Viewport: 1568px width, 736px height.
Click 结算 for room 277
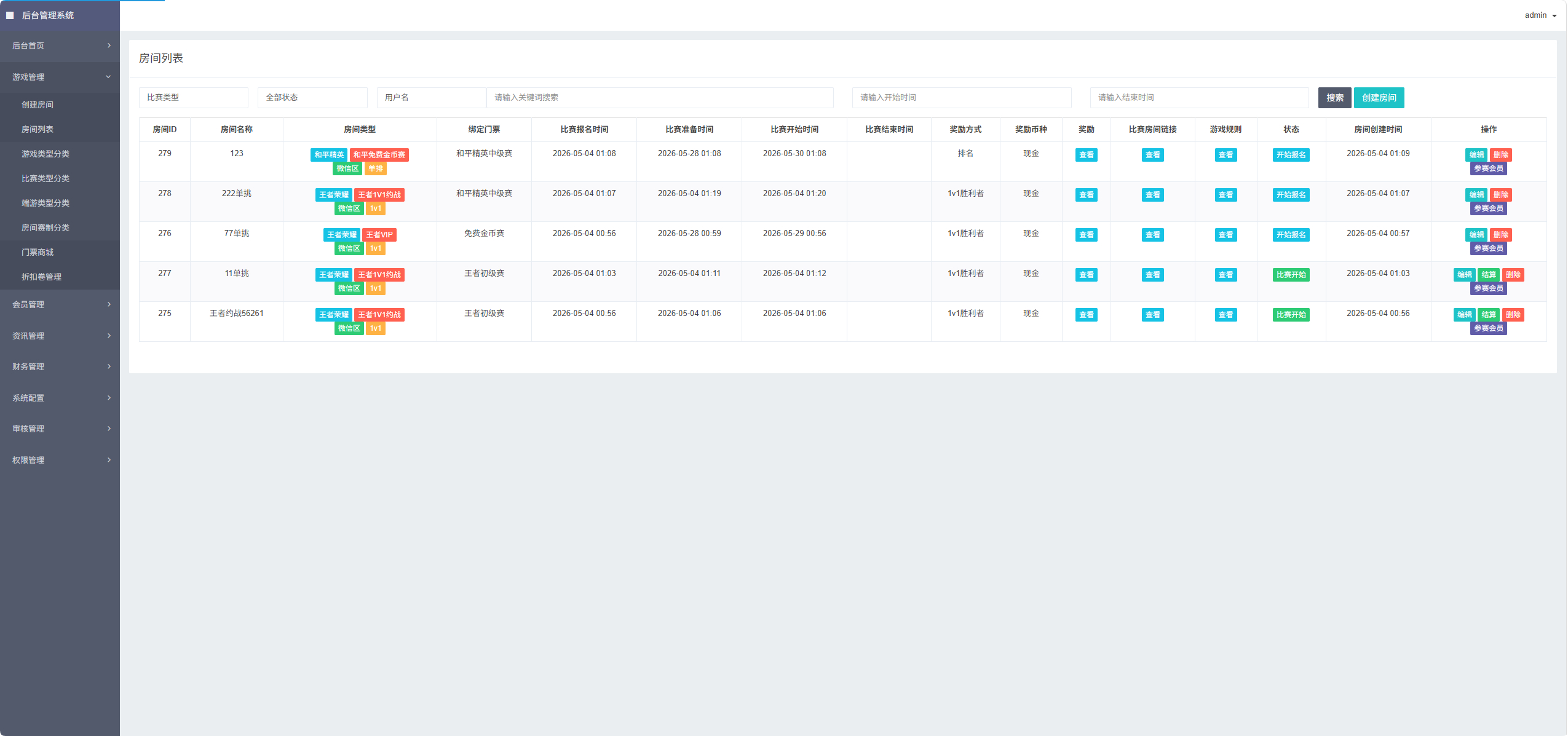pos(1488,275)
